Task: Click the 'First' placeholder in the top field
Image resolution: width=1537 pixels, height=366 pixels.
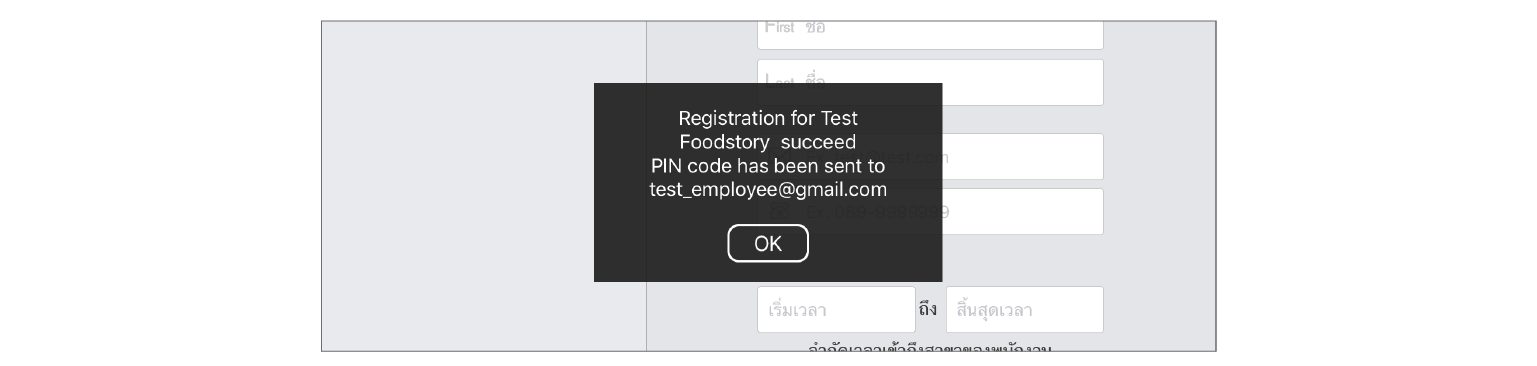Action: point(779,27)
